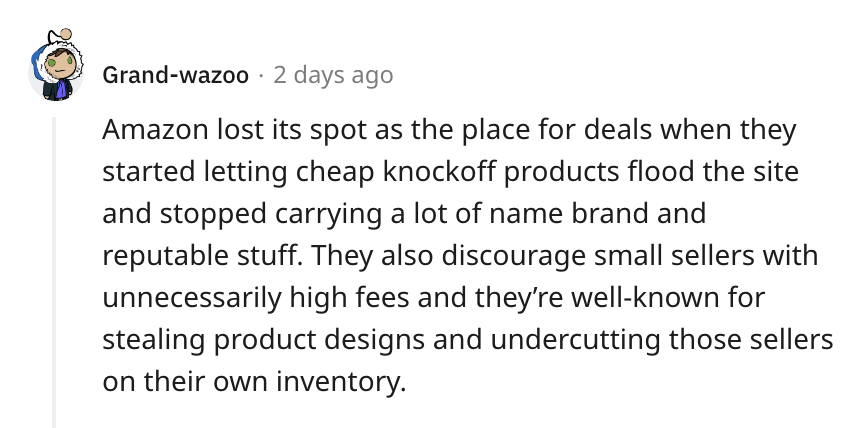
Task: Open the "2 days ago" comment permalink
Action: 333,75
